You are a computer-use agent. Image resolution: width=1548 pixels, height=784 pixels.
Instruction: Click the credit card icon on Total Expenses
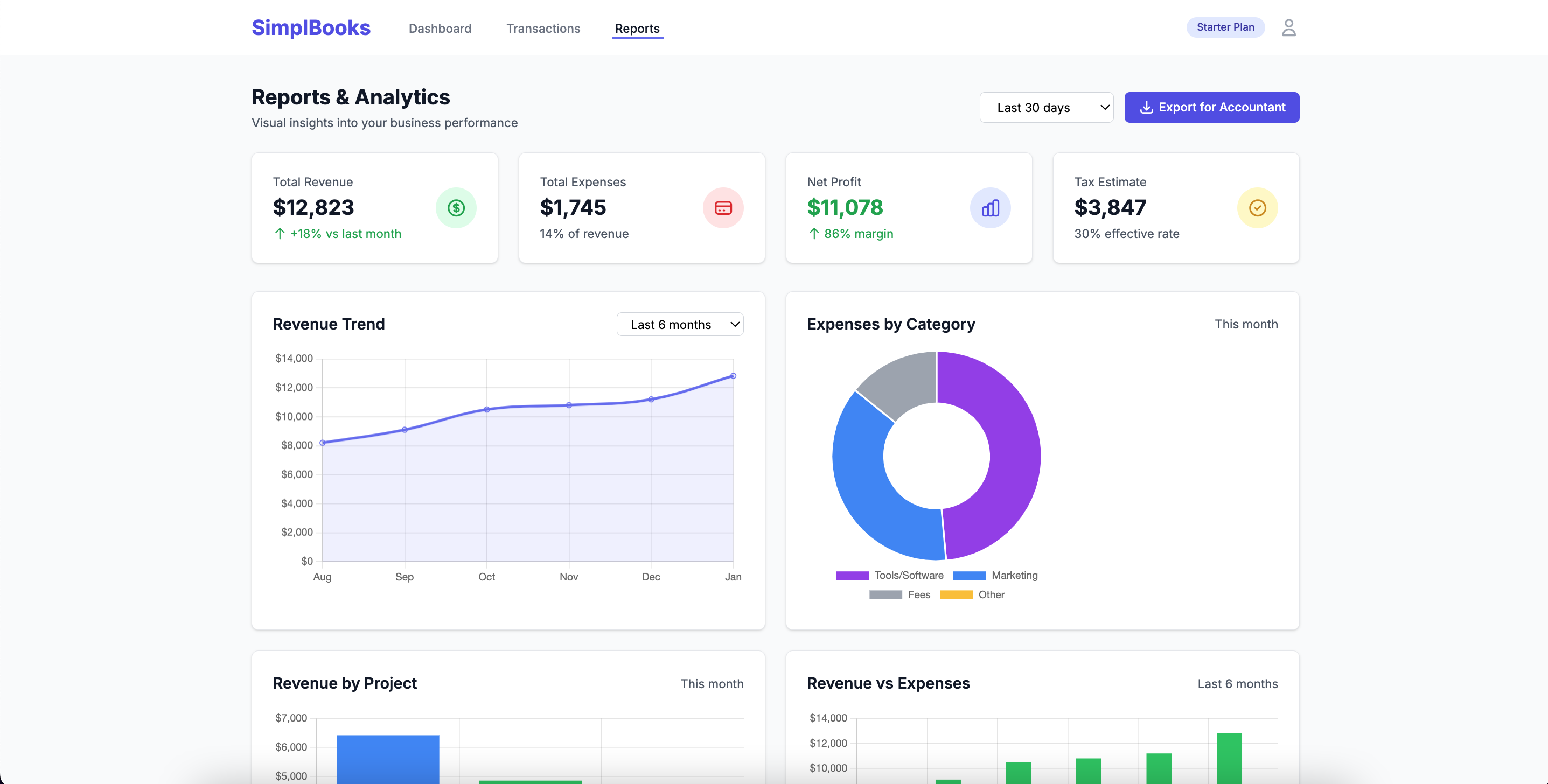(x=723, y=208)
